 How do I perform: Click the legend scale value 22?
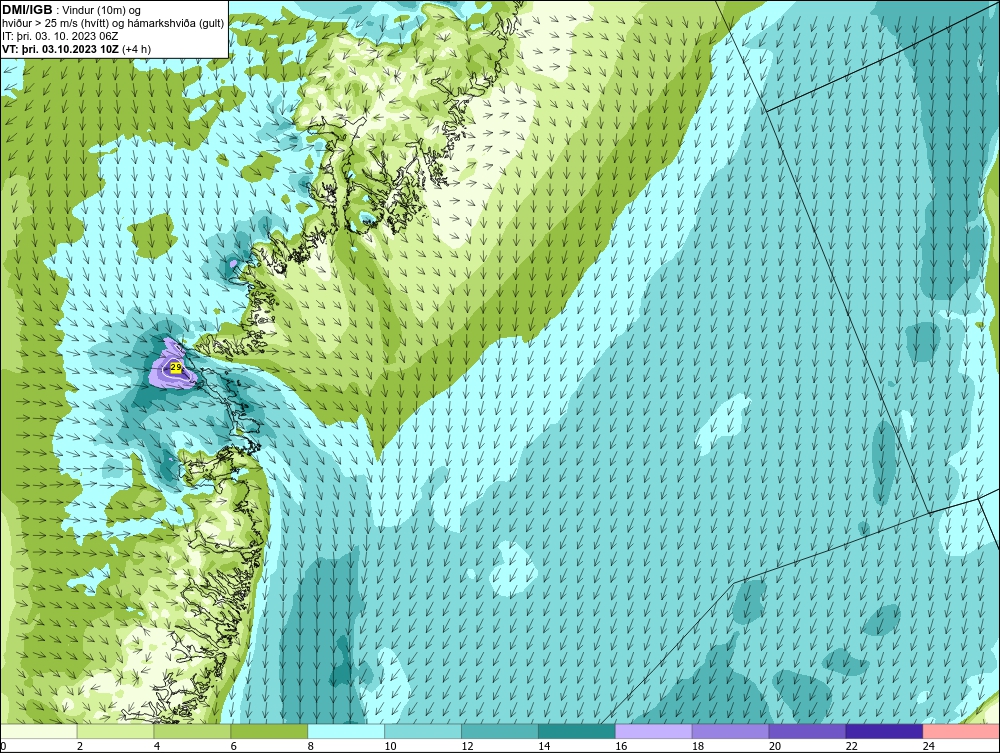coord(851,746)
